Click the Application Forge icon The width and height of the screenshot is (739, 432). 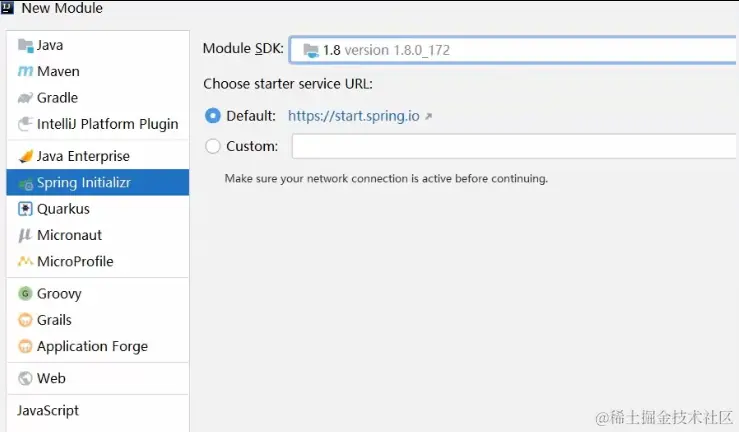click(x=26, y=346)
